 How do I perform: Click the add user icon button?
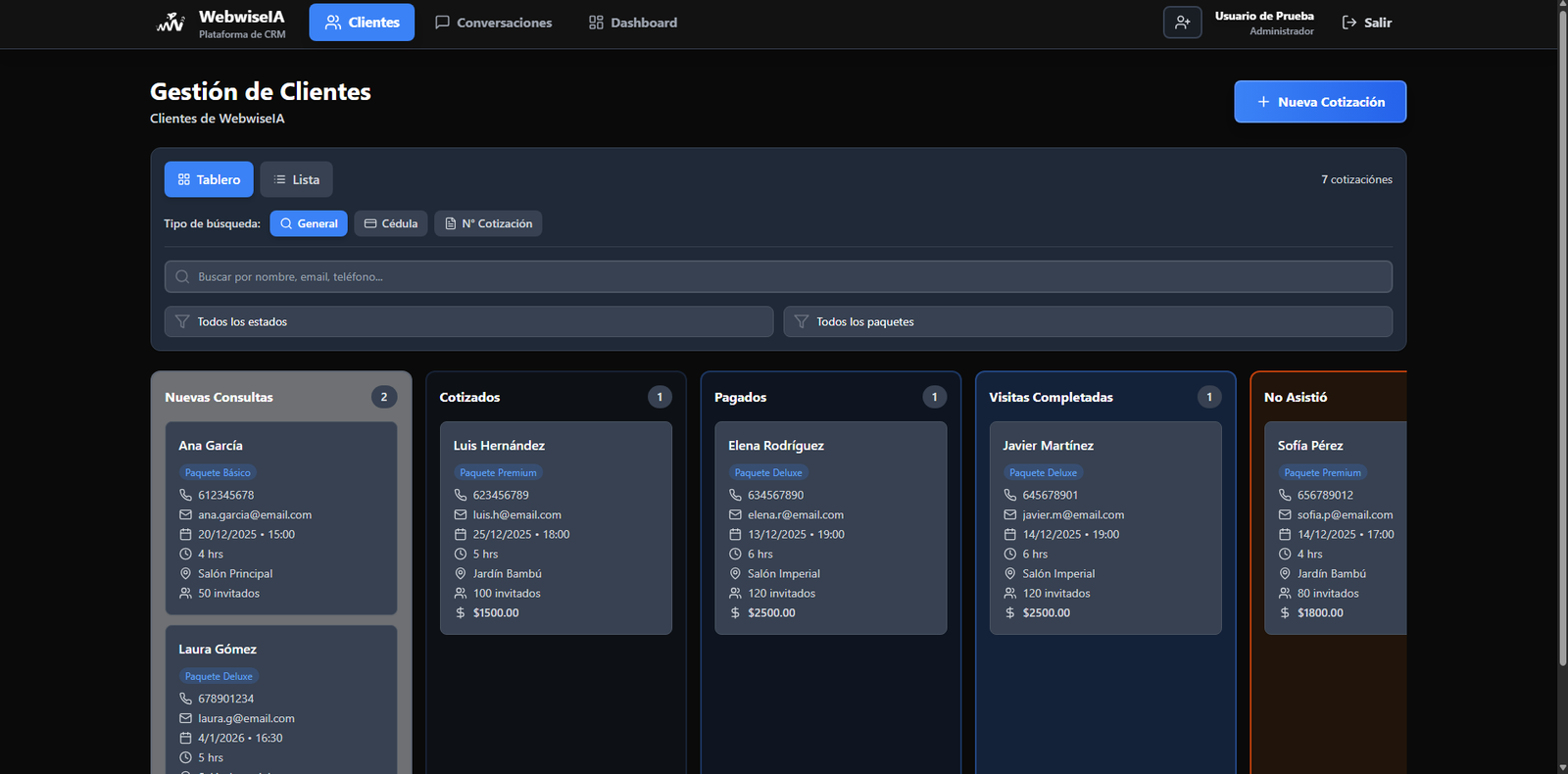pyautogui.click(x=1182, y=23)
